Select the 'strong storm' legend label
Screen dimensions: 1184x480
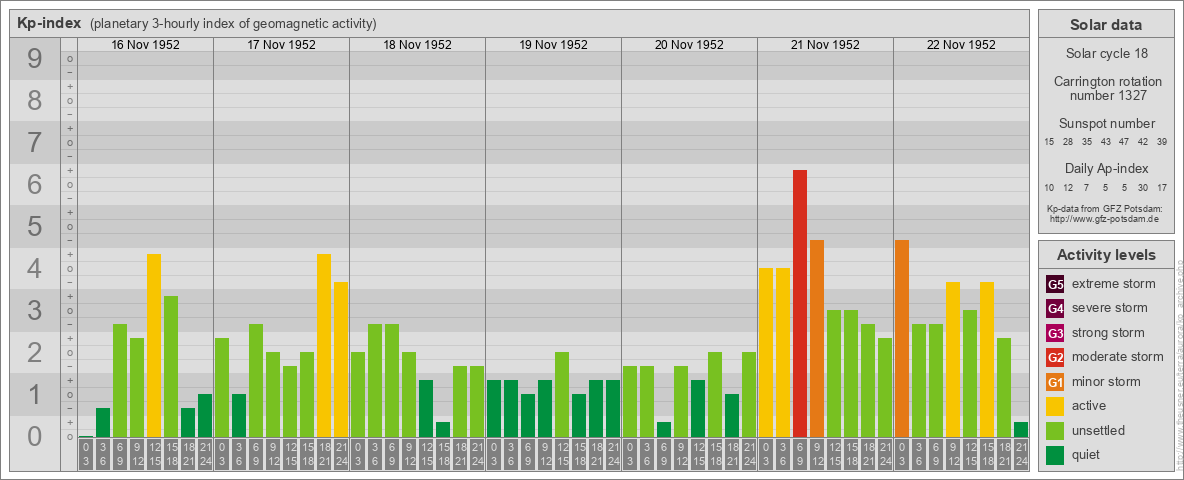1108,333
